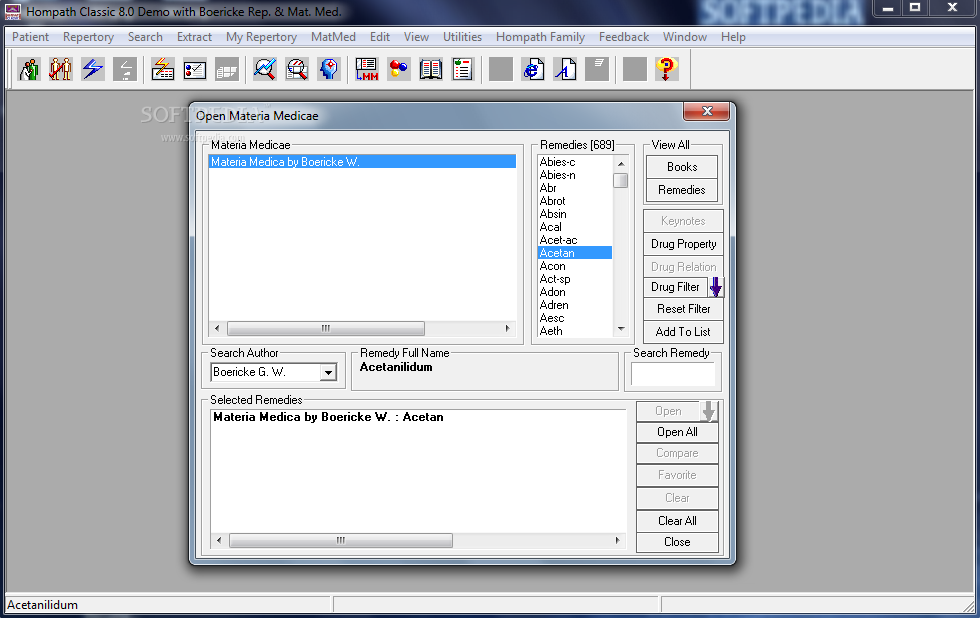The height and width of the screenshot is (618, 980).
Task: Click the Remedies list scroll-up arrow
Action: (621, 164)
